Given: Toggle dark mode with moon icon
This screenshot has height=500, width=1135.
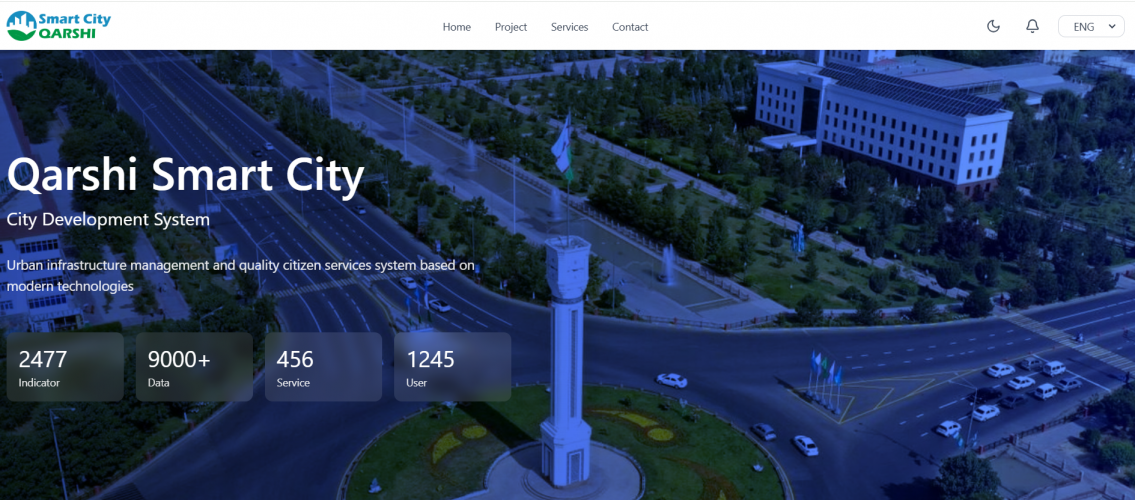Looking at the screenshot, I should tap(993, 27).
